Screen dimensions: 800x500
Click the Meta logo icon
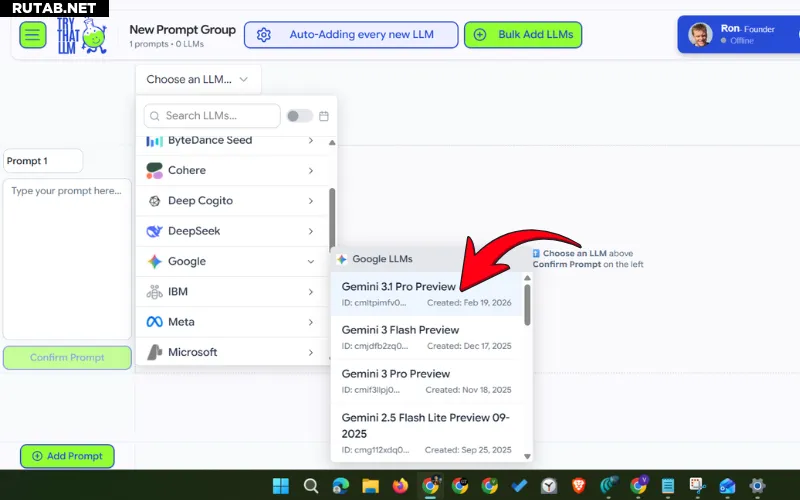click(x=154, y=322)
